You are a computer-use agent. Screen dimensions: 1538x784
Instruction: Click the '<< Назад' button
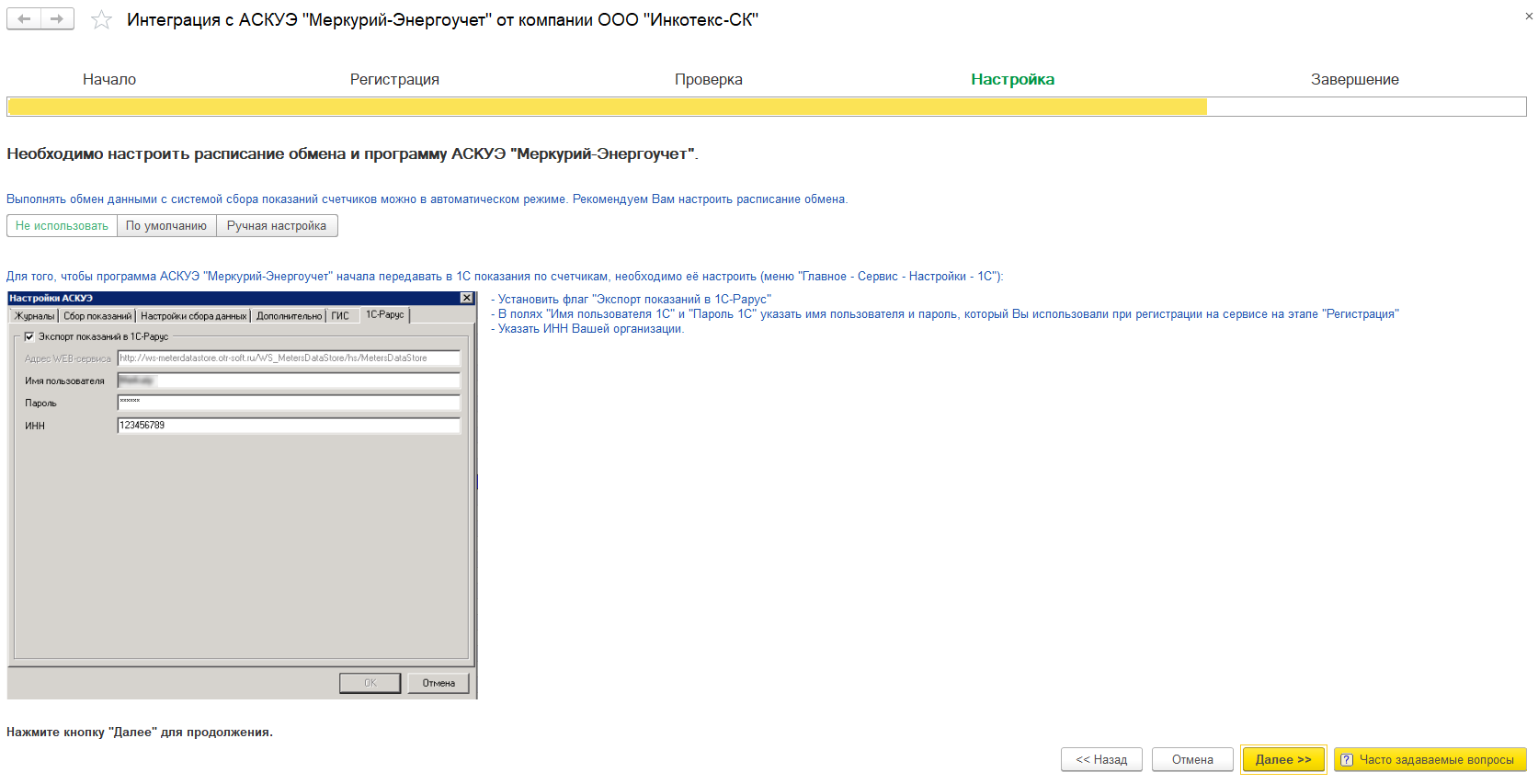[1101, 759]
